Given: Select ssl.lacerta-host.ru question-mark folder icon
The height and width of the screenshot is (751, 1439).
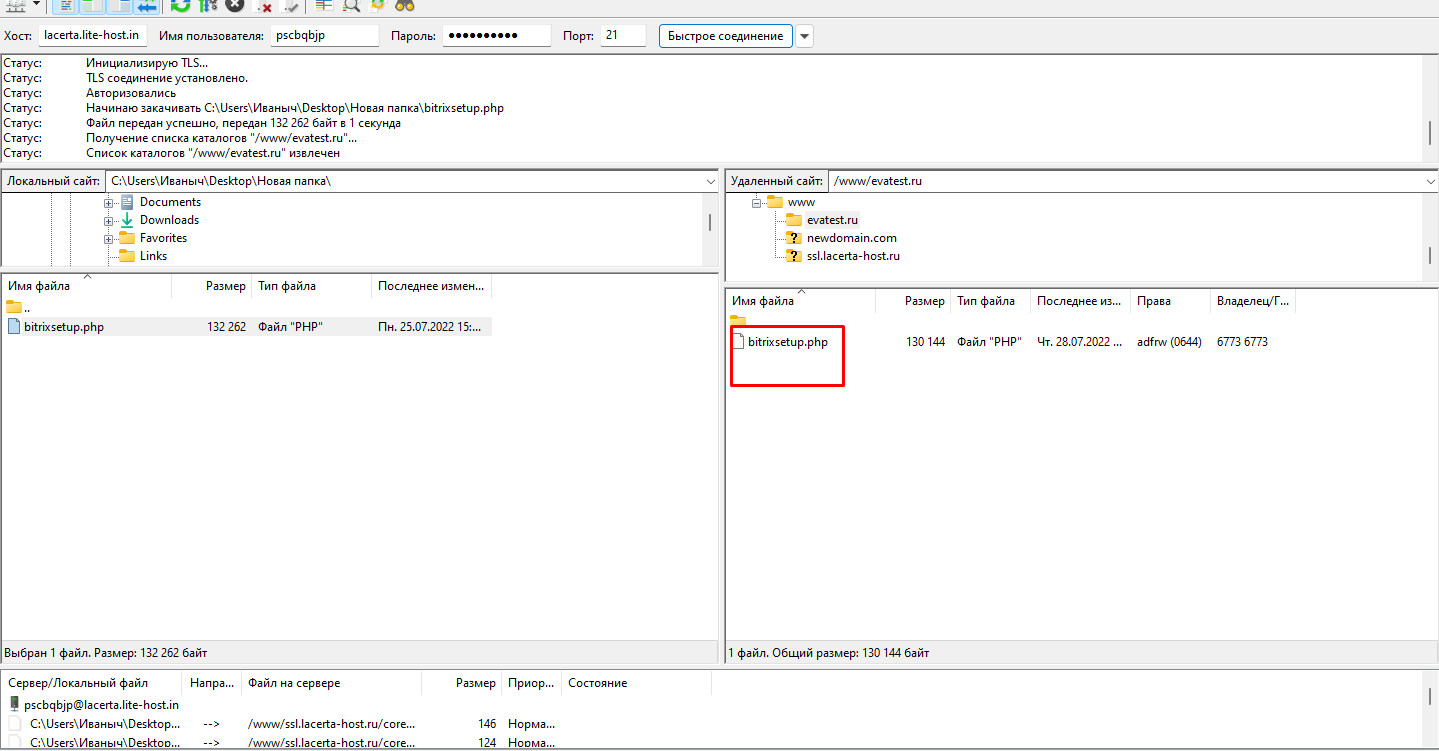Looking at the screenshot, I should tap(794, 256).
